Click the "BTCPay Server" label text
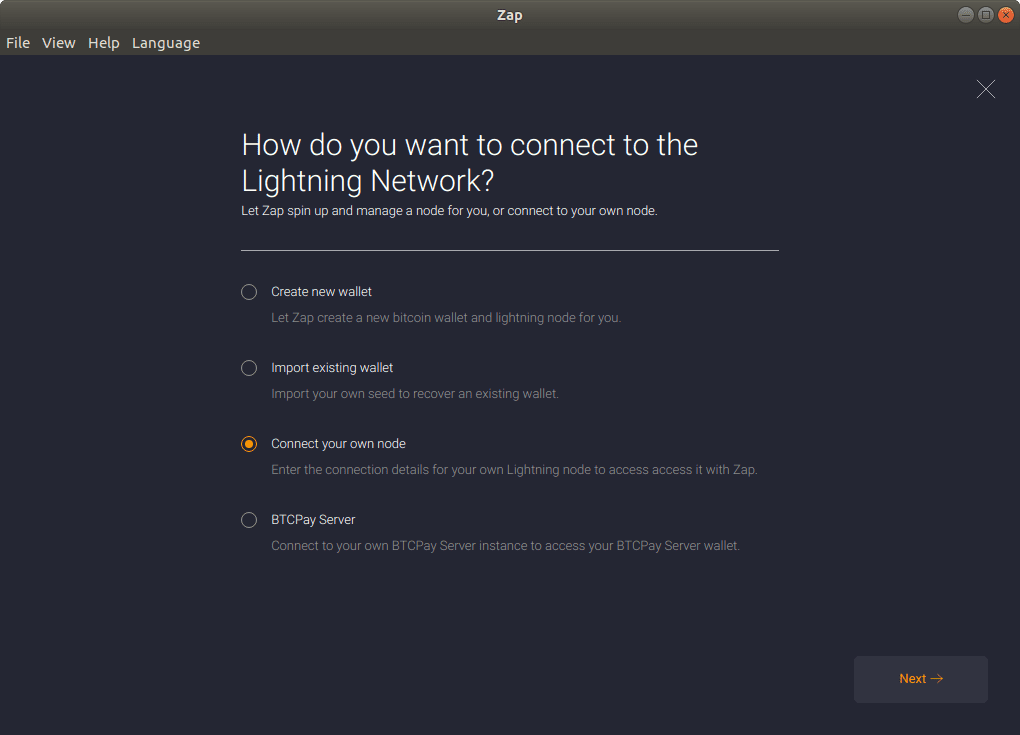 point(315,519)
